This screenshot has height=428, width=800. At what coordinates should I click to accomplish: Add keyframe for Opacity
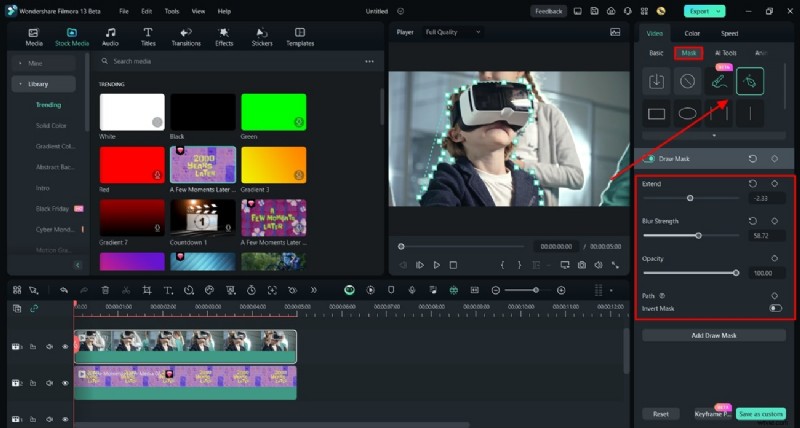[x=774, y=258]
